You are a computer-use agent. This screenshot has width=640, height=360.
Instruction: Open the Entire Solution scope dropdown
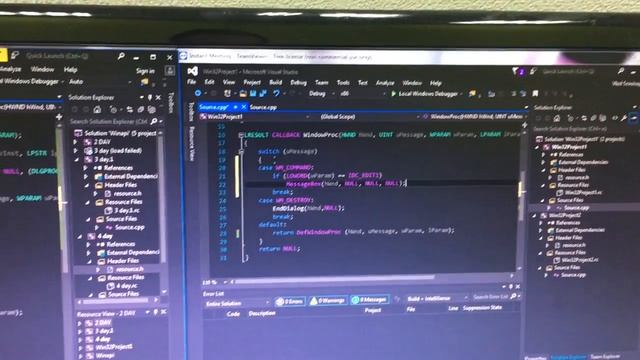coord(237,304)
